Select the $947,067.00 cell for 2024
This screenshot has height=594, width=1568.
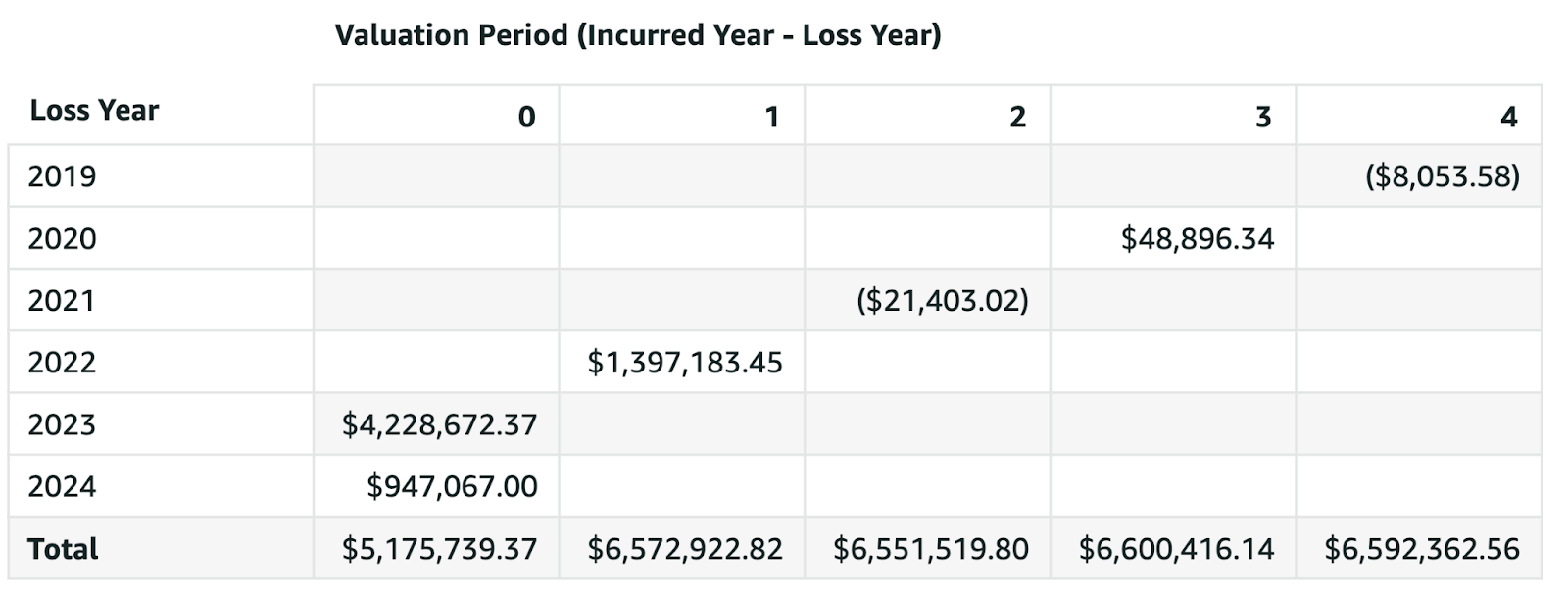click(452, 486)
